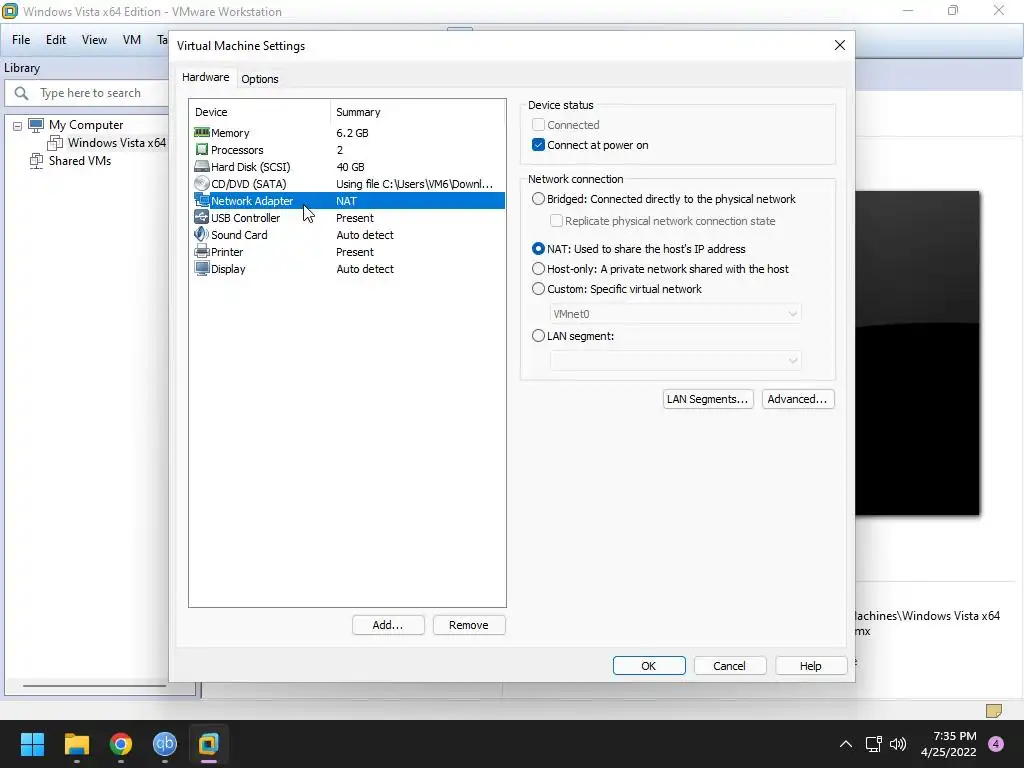Image resolution: width=1024 pixels, height=768 pixels.
Task: Click the Library search magnifier icon
Action: [22, 93]
